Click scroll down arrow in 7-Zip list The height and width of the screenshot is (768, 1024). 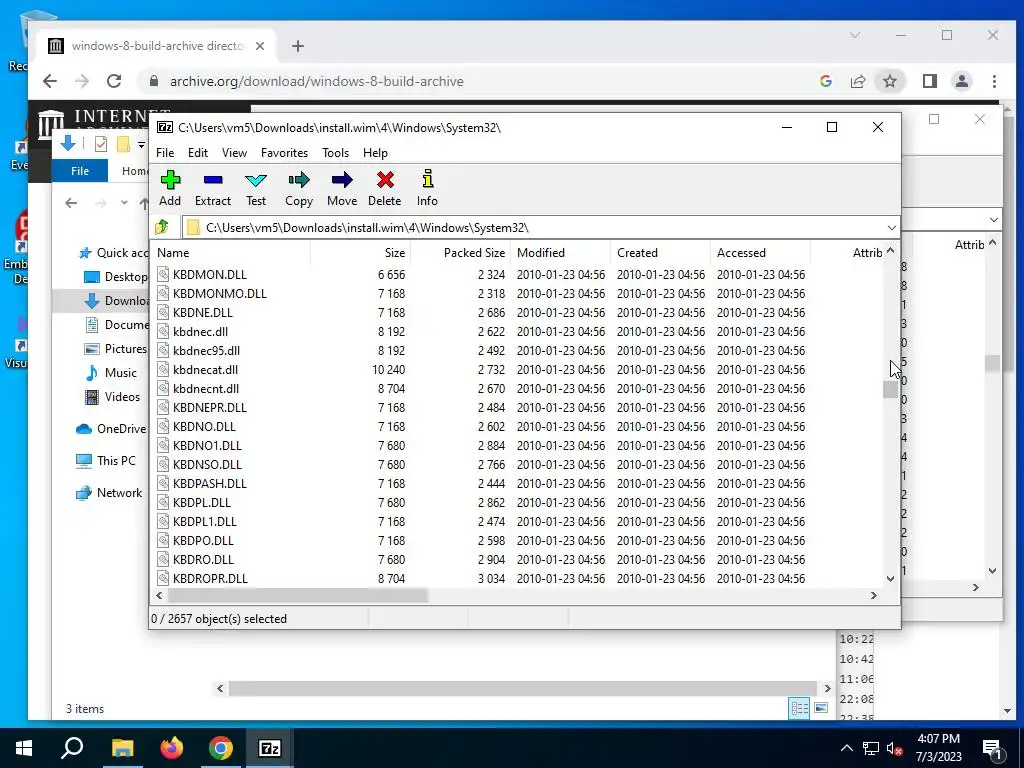pos(890,579)
